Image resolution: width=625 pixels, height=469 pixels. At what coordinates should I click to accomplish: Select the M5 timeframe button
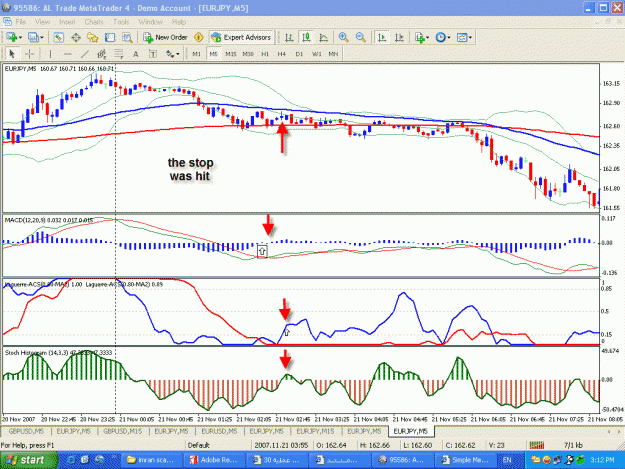(x=214, y=54)
